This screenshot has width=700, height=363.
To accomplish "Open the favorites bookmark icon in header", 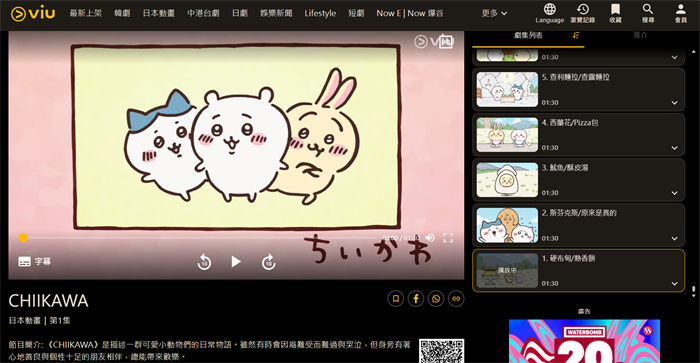I will 615,13.
